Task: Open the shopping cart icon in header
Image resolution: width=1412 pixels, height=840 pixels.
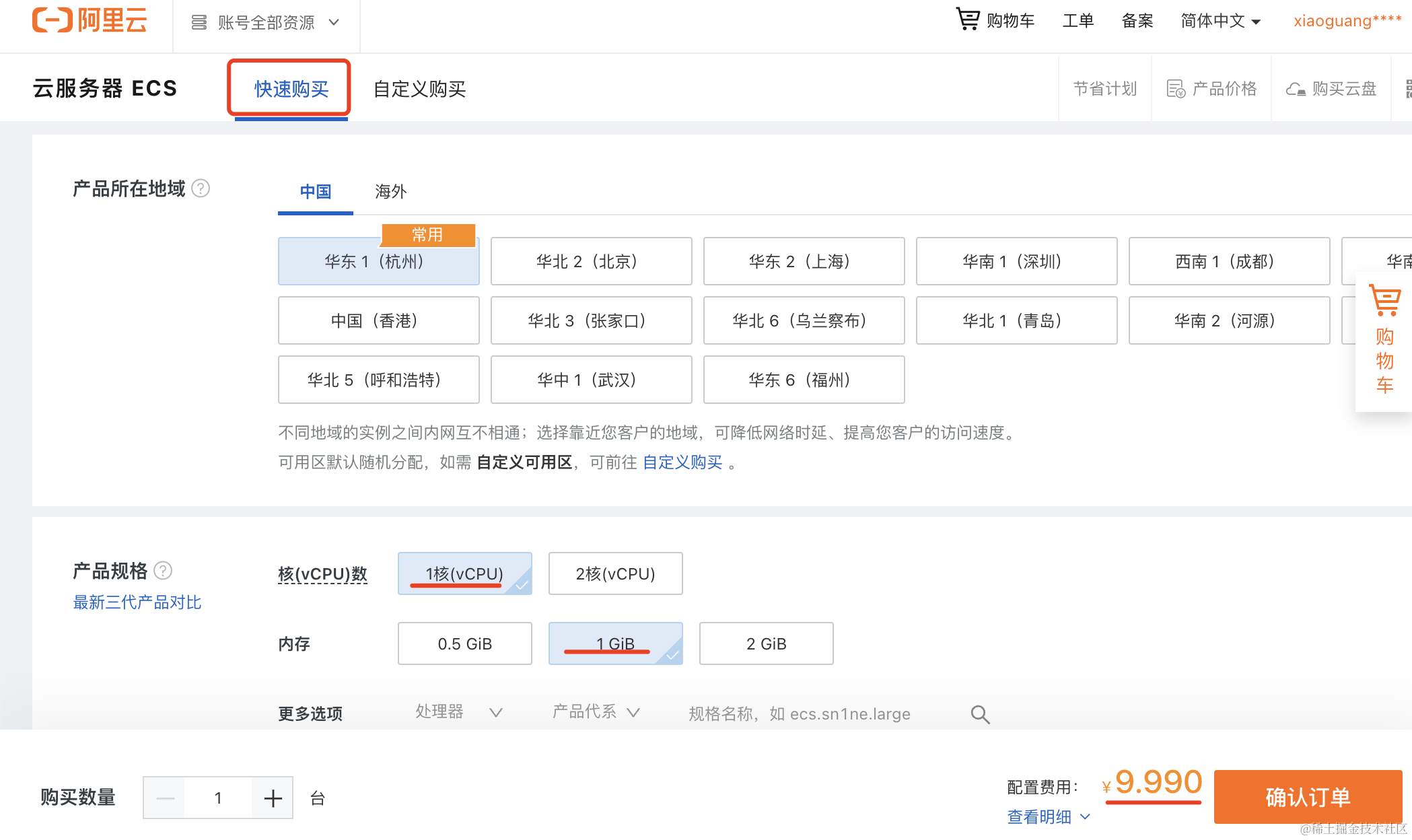Action: (x=968, y=20)
